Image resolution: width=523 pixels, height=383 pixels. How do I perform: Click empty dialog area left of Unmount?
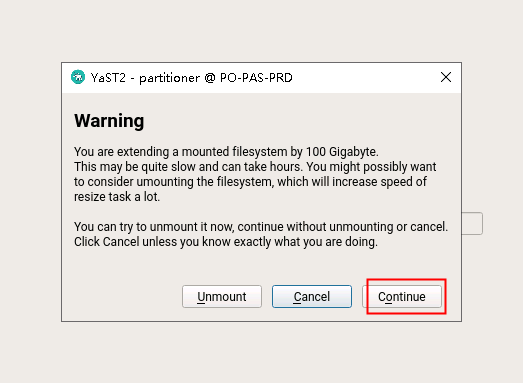tap(122, 296)
